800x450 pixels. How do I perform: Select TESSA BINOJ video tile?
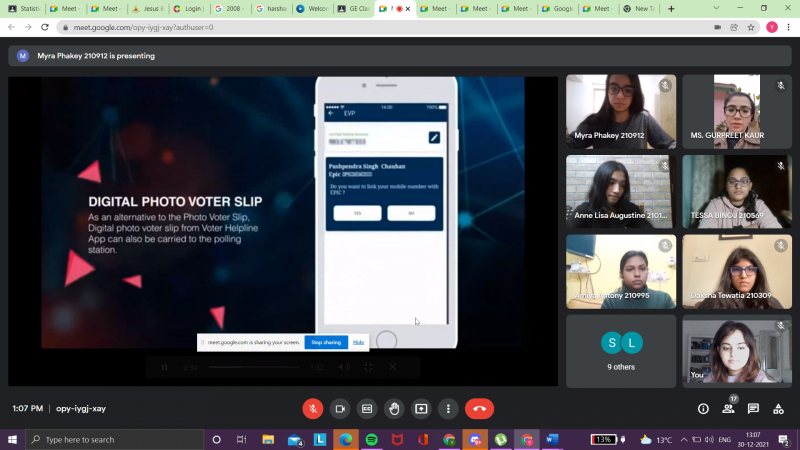point(737,192)
